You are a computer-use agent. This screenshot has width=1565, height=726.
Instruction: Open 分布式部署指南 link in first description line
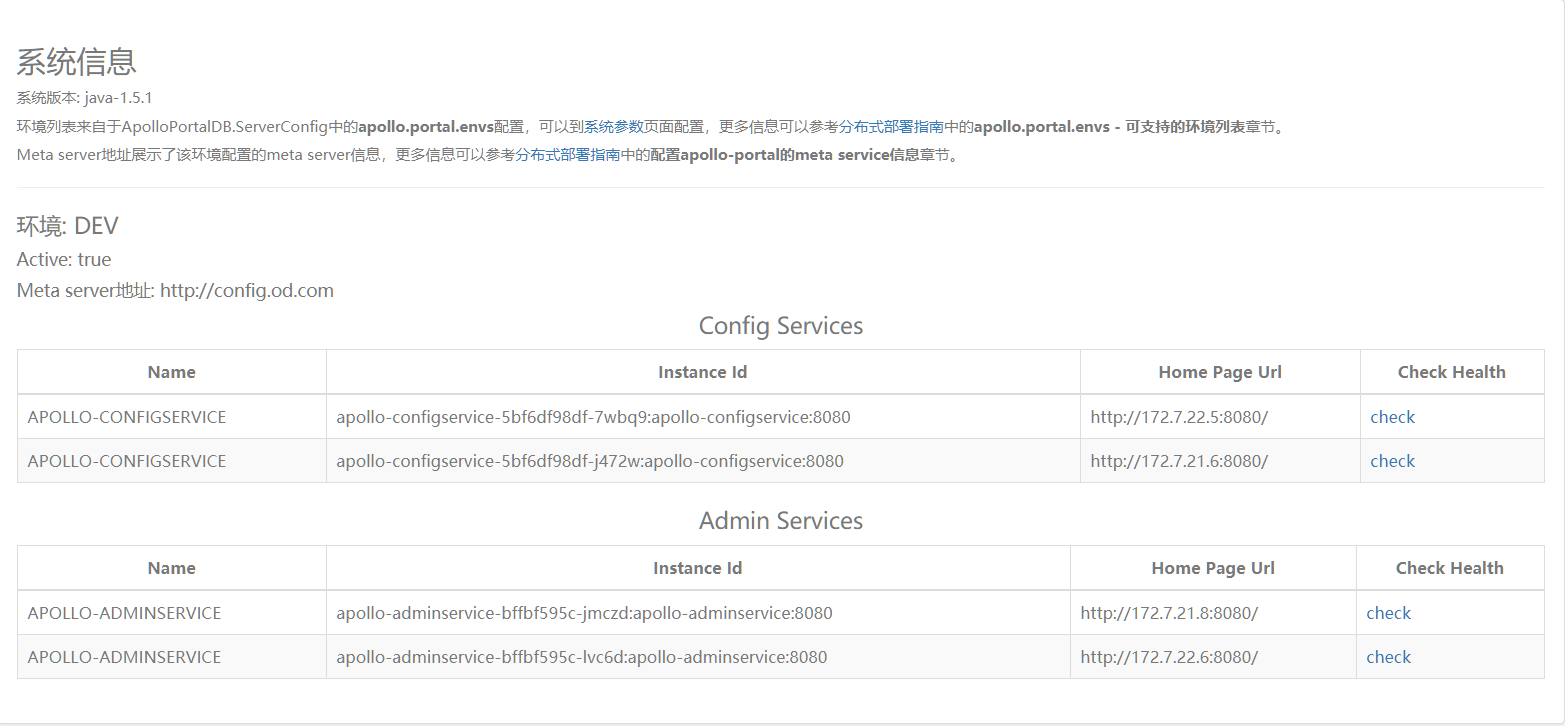[x=891, y=127]
